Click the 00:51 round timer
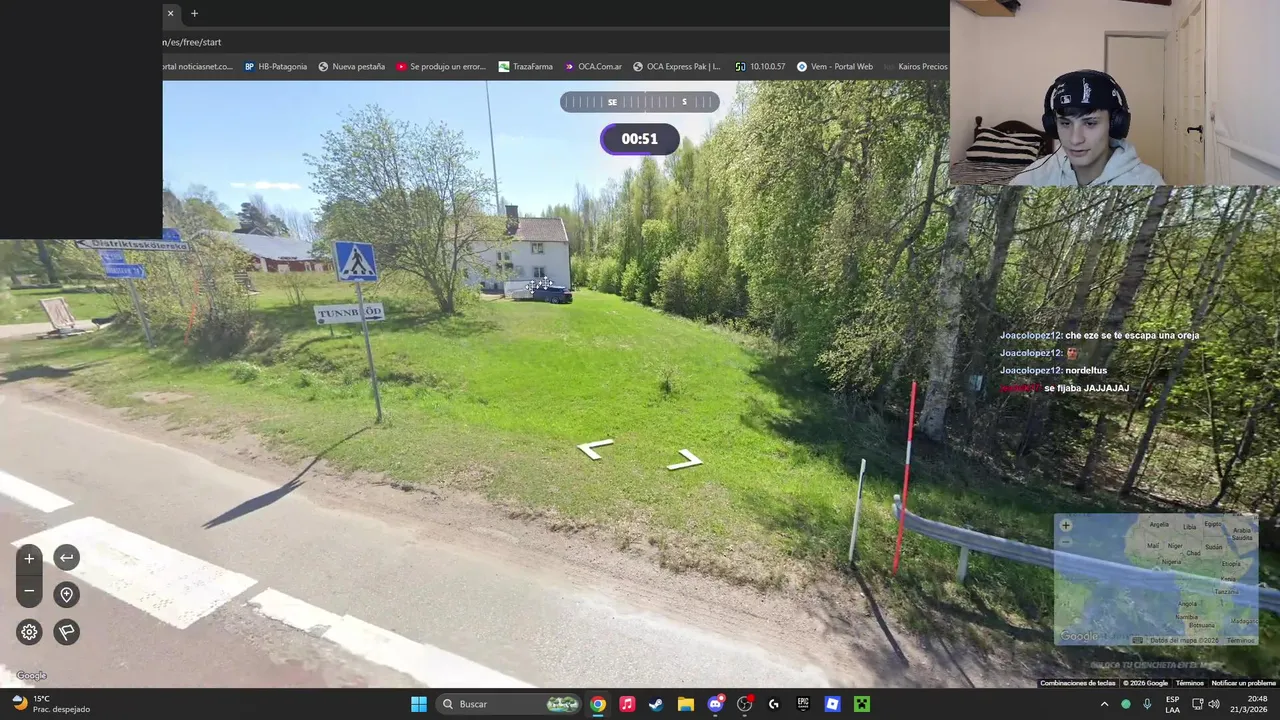The width and height of the screenshot is (1280, 720). pos(639,139)
